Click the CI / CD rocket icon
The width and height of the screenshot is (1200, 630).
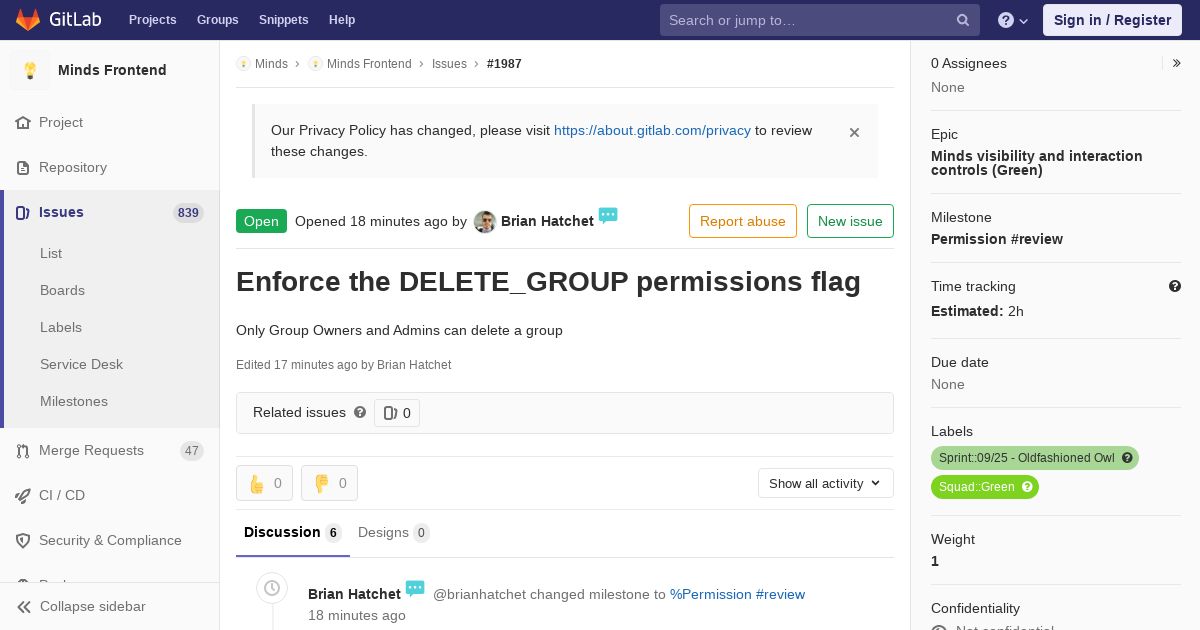tap(23, 496)
